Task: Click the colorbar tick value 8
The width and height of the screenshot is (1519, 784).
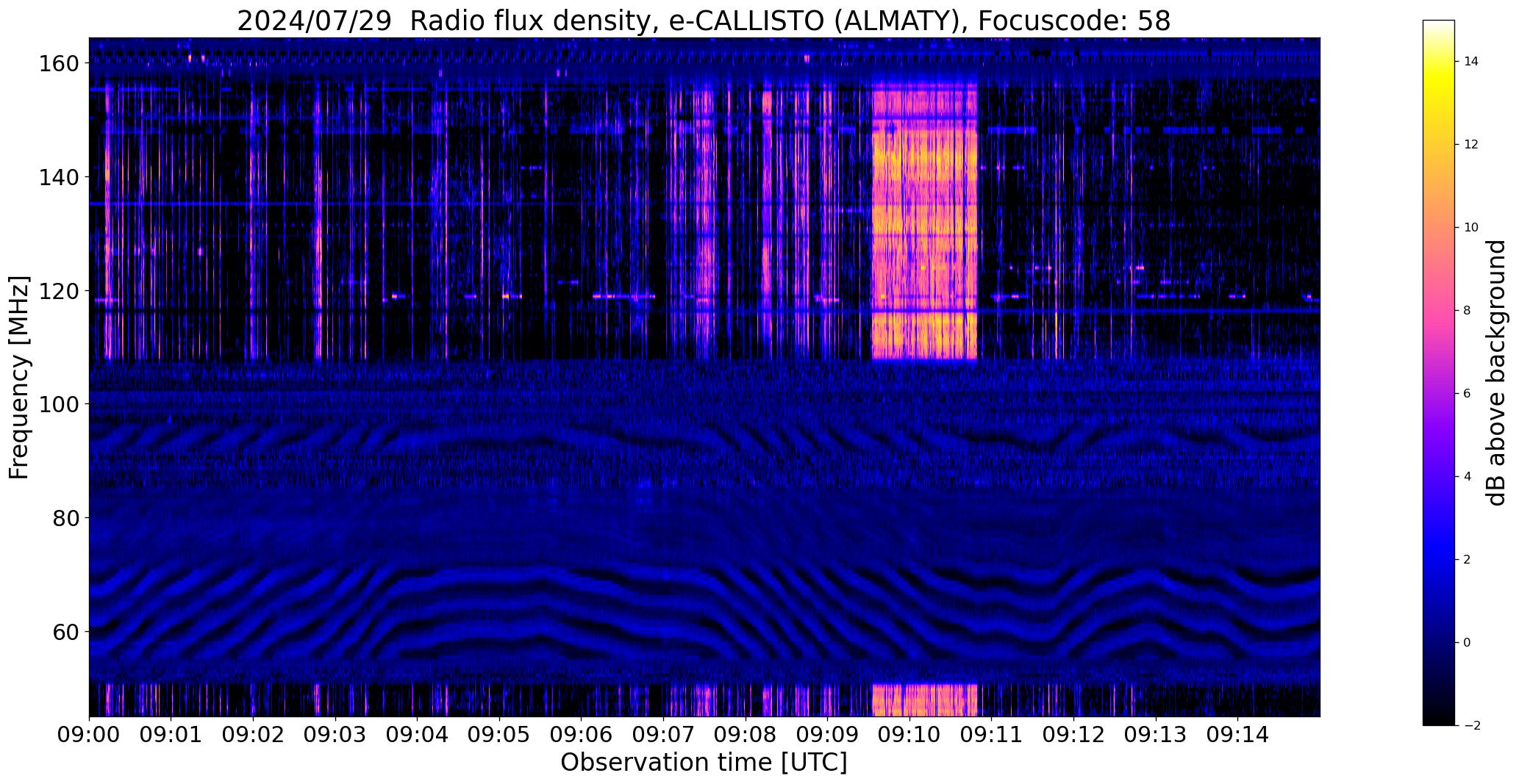Action: click(1467, 311)
